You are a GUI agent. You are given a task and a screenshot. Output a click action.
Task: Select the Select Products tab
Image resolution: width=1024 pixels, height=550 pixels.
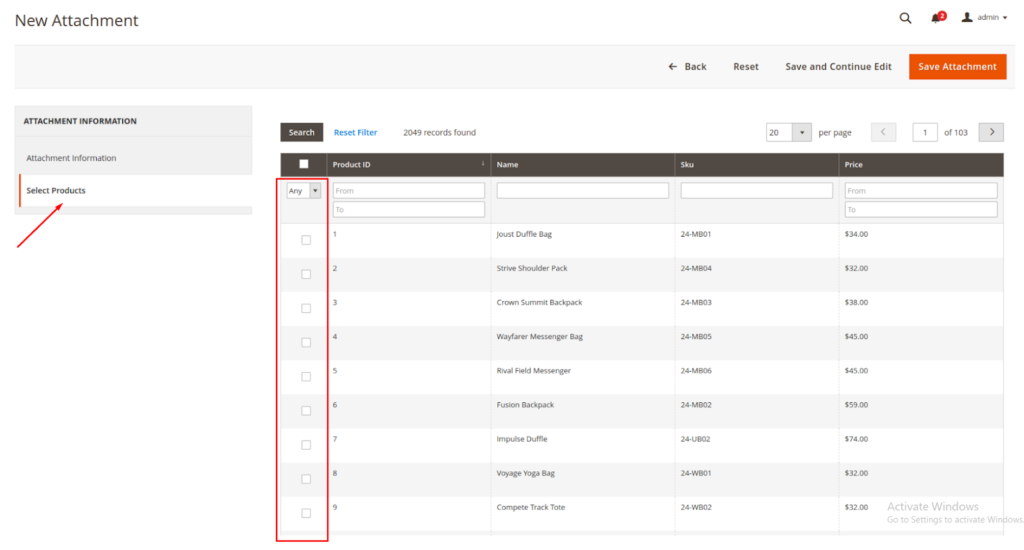tap(56, 190)
